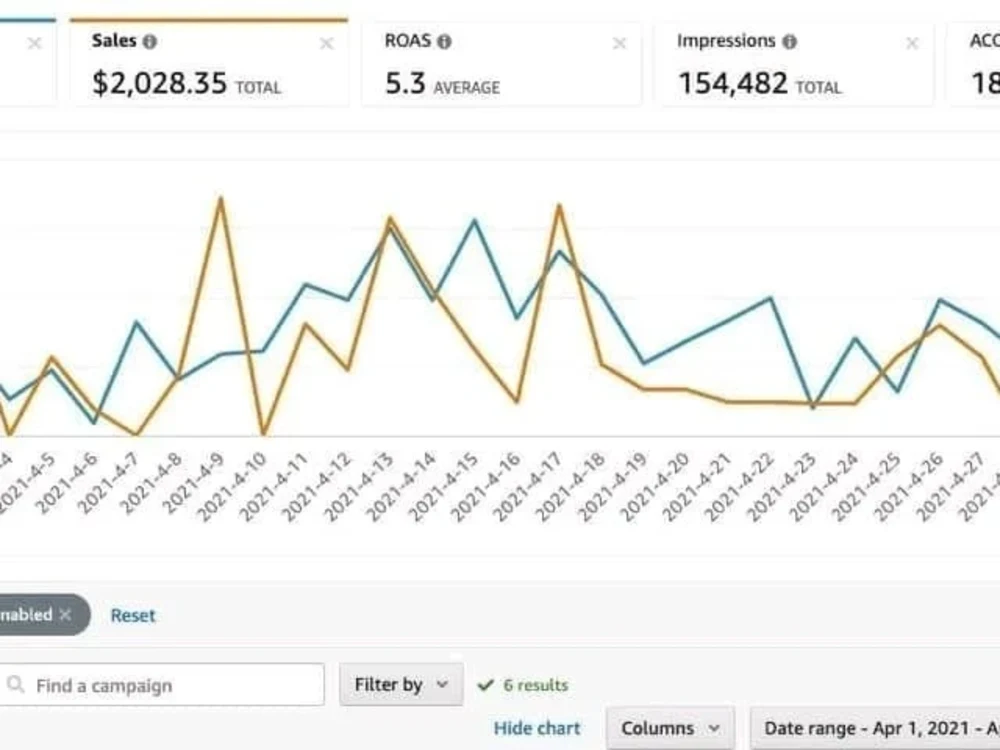Viewport: 1000px width, 750px height.
Task: Open the Filter by dropdown
Action: pos(401,685)
